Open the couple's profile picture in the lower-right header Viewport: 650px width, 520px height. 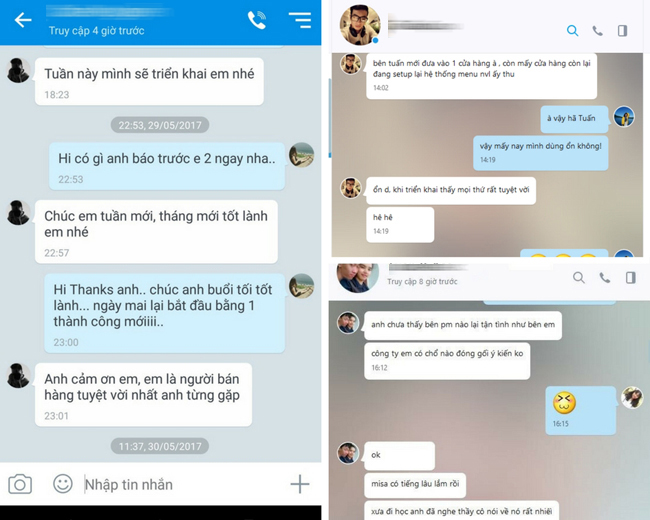coord(357,277)
